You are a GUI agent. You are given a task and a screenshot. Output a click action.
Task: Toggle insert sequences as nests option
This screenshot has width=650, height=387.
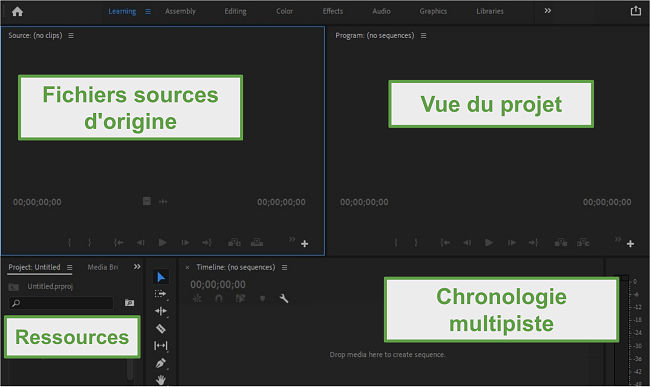pos(197,298)
